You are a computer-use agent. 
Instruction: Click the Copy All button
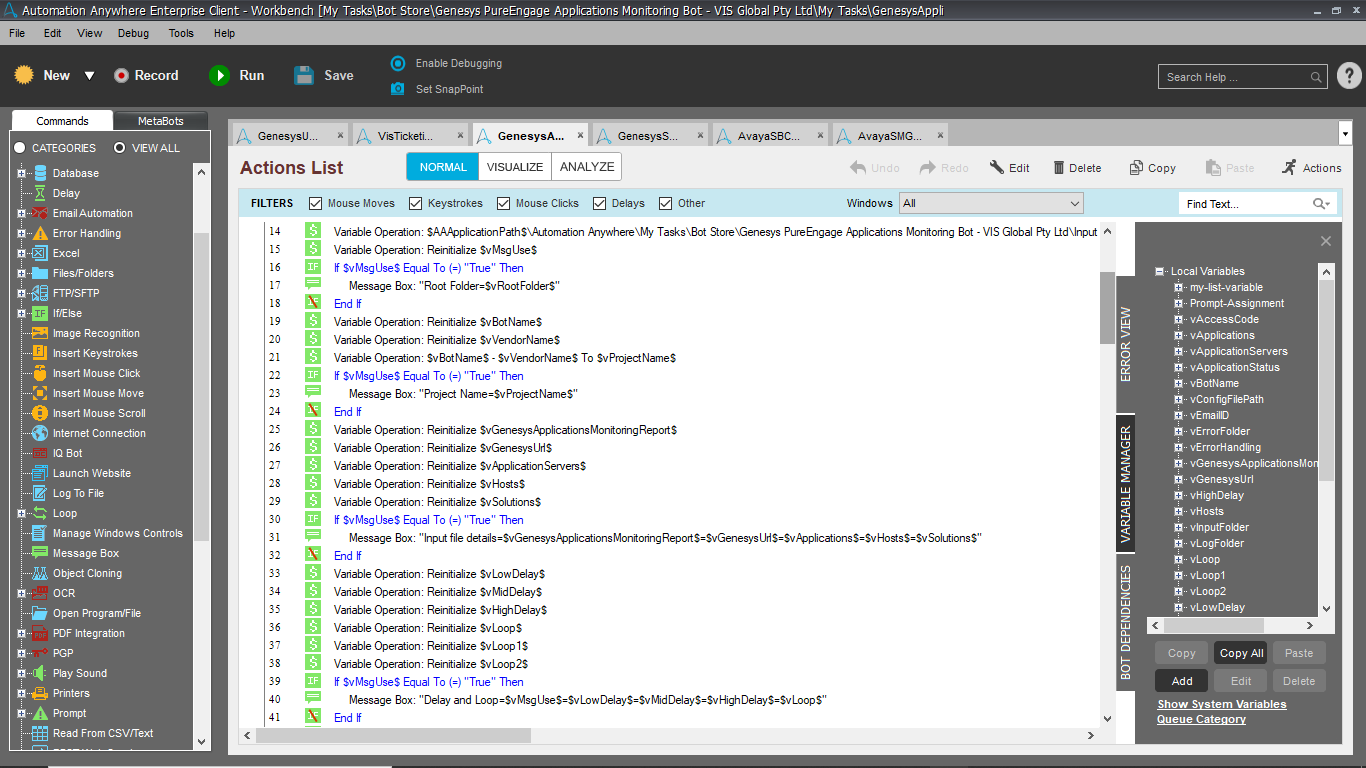(1241, 653)
